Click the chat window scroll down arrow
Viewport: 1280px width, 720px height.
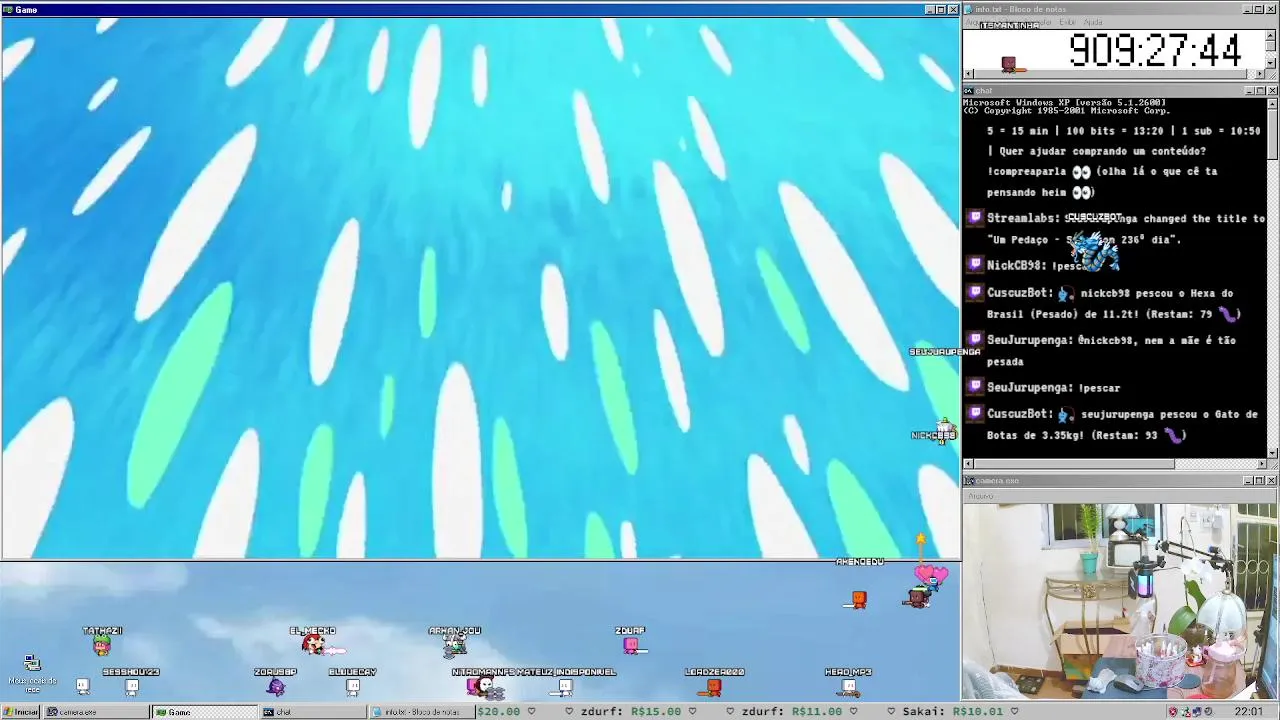pos(1272,452)
